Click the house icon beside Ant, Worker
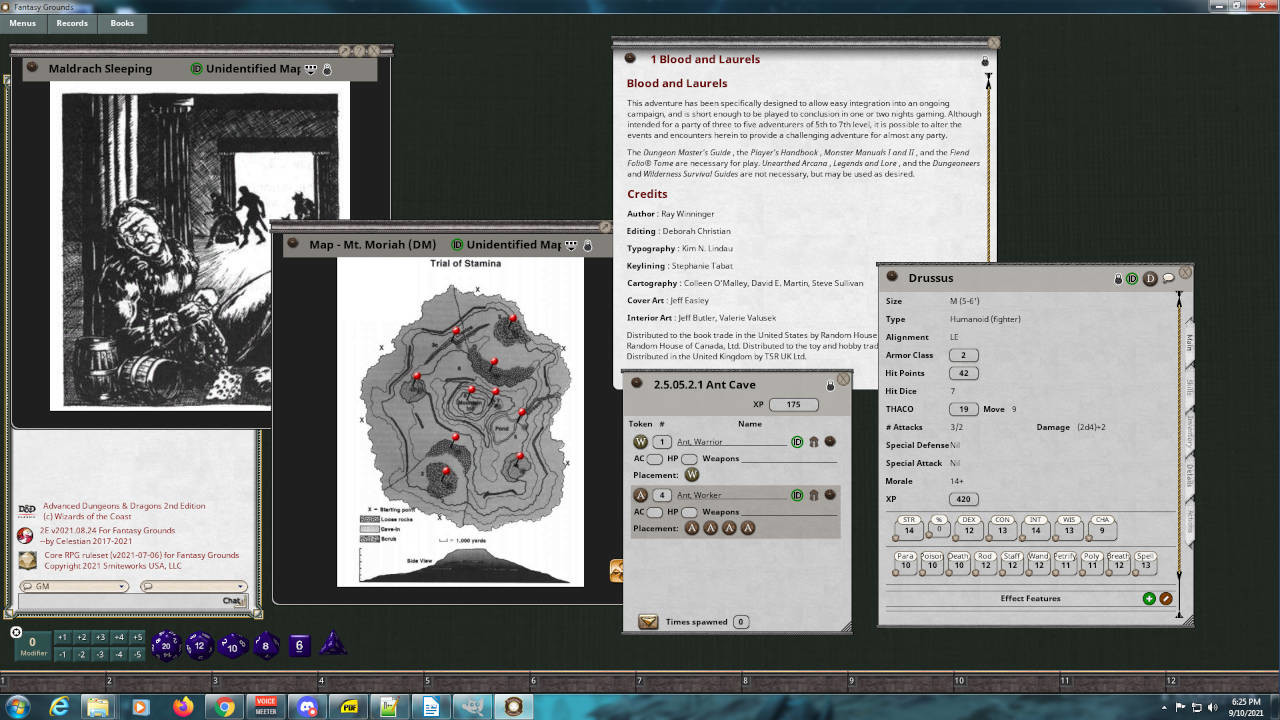This screenshot has width=1280, height=720. (812, 494)
